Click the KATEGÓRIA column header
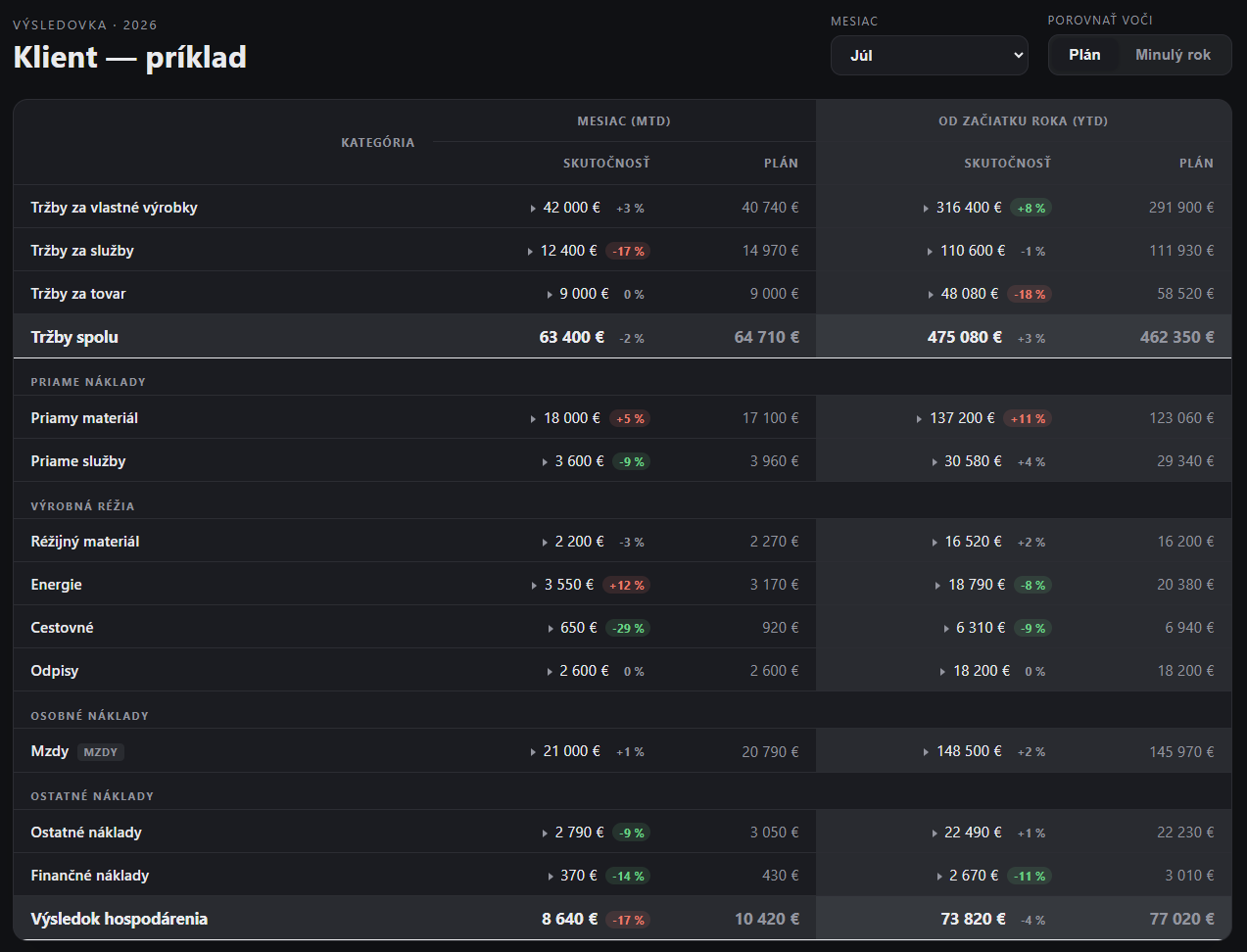 click(x=377, y=142)
